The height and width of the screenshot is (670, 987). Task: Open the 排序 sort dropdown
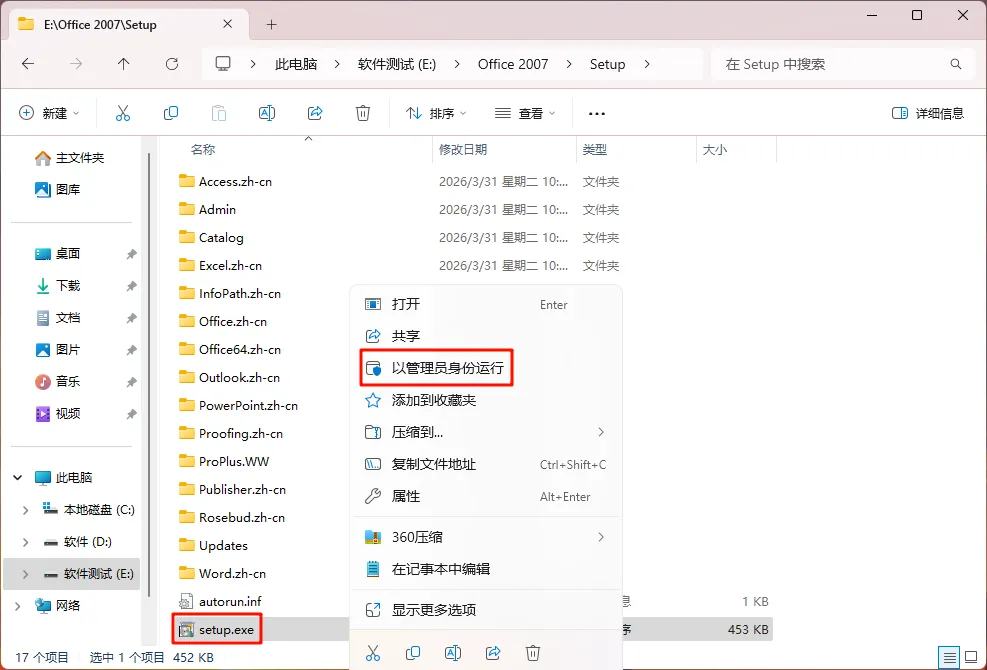[x=436, y=113]
